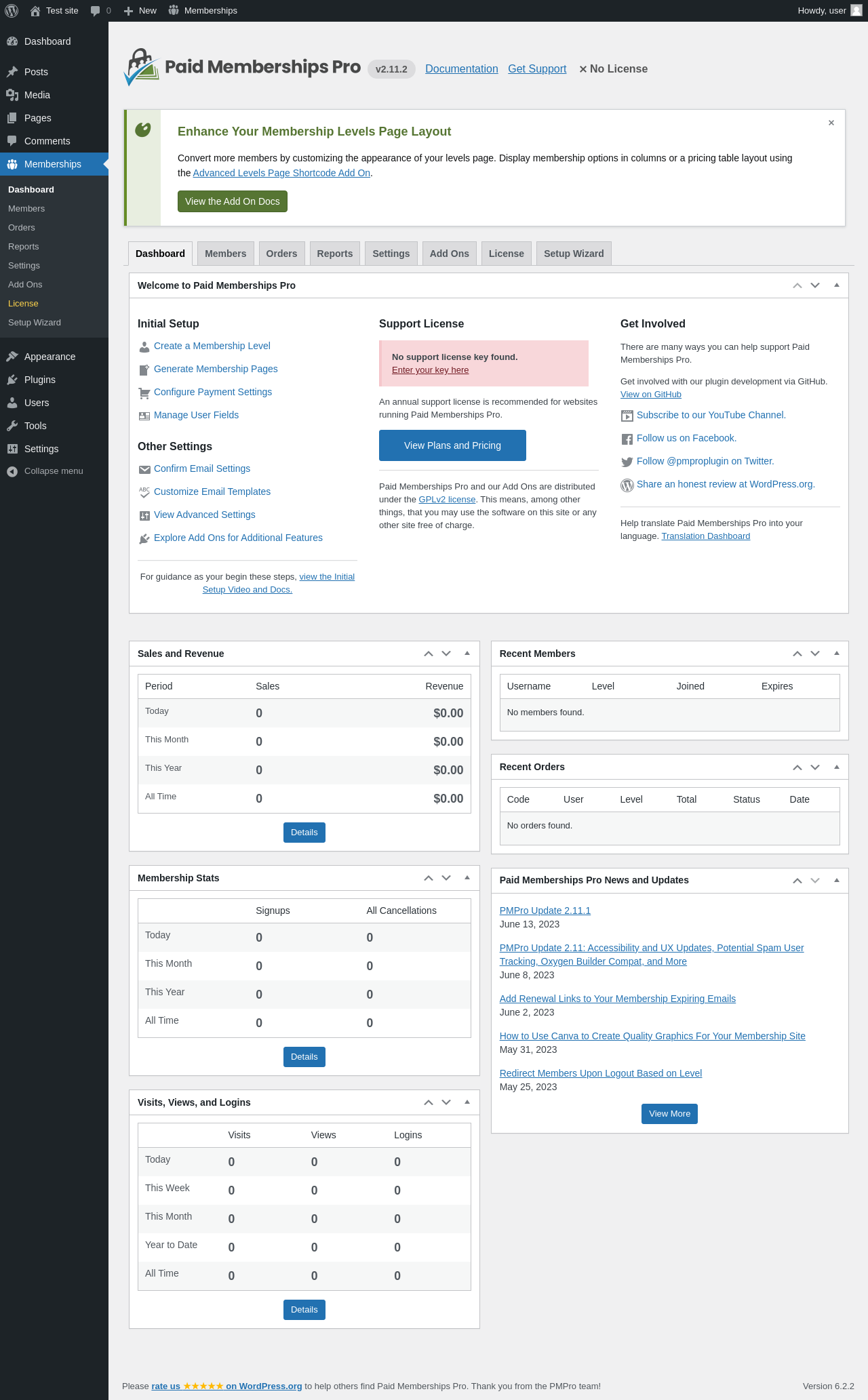
Task: Click the New content plus icon
Action: 128,11
